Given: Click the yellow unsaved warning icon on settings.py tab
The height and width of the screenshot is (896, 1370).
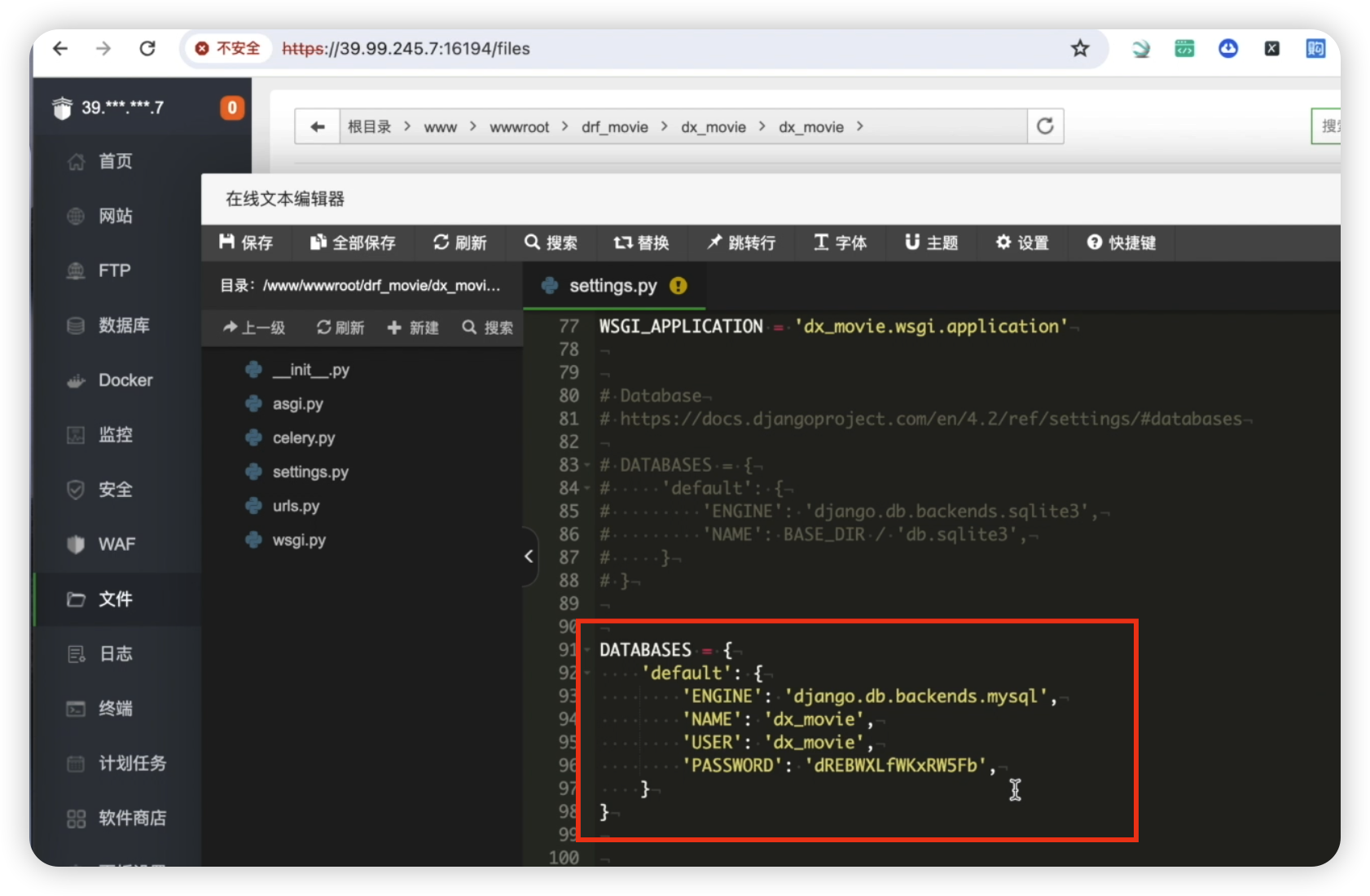Looking at the screenshot, I should (678, 286).
